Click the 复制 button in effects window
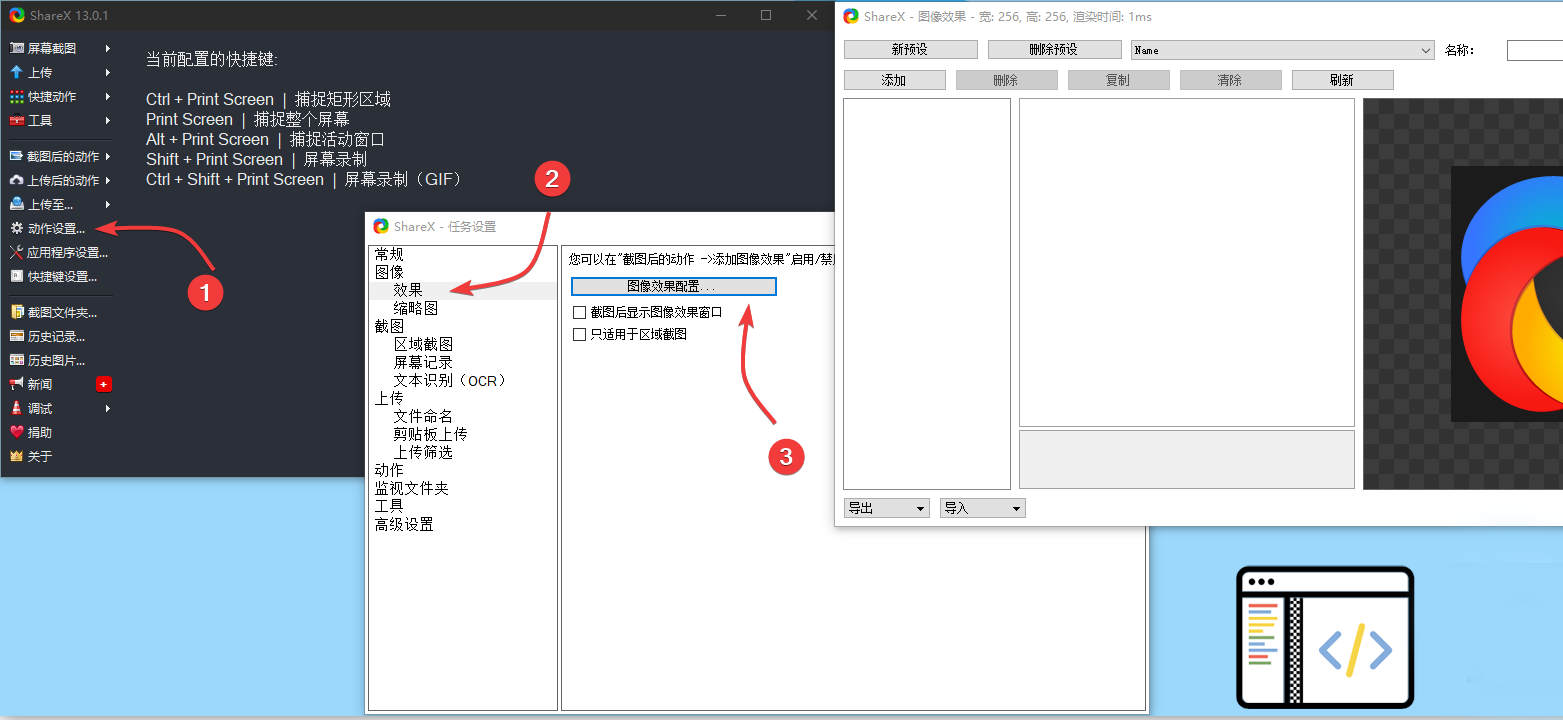The image size is (1563, 720). [x=1119, y=80]
